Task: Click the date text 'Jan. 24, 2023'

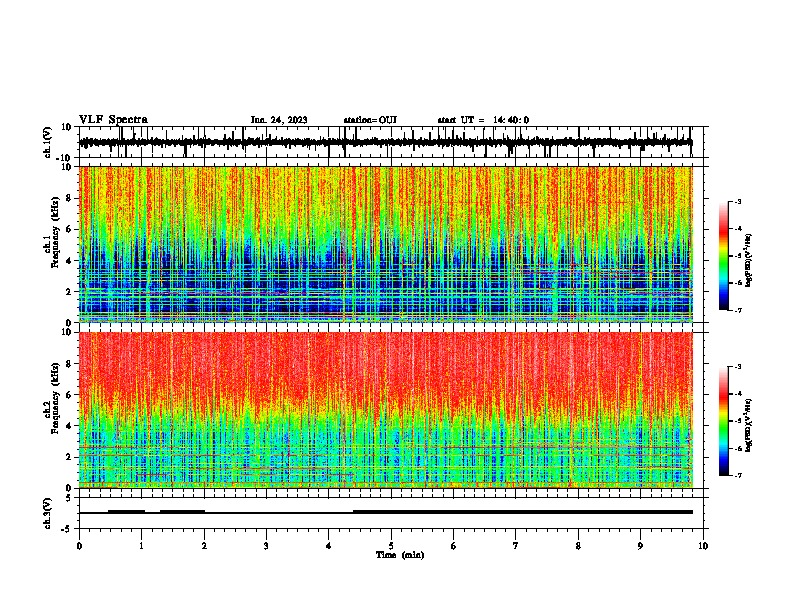Action: point(279,120)
